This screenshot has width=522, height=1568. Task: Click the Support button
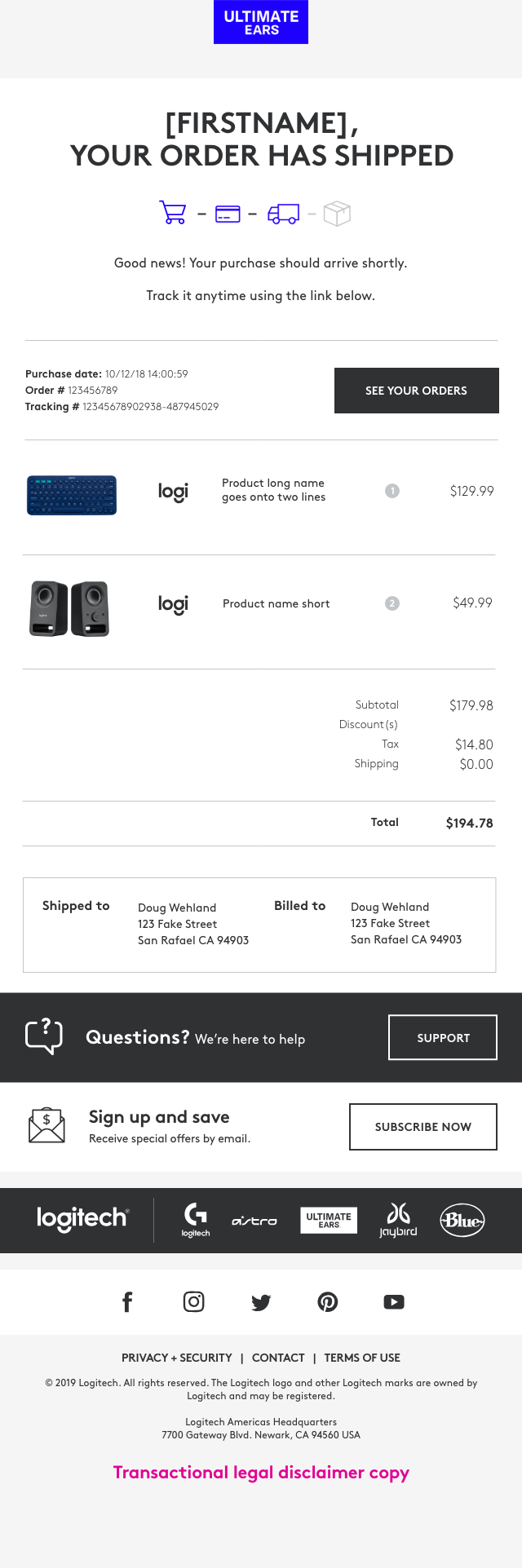coord(443,1037)
